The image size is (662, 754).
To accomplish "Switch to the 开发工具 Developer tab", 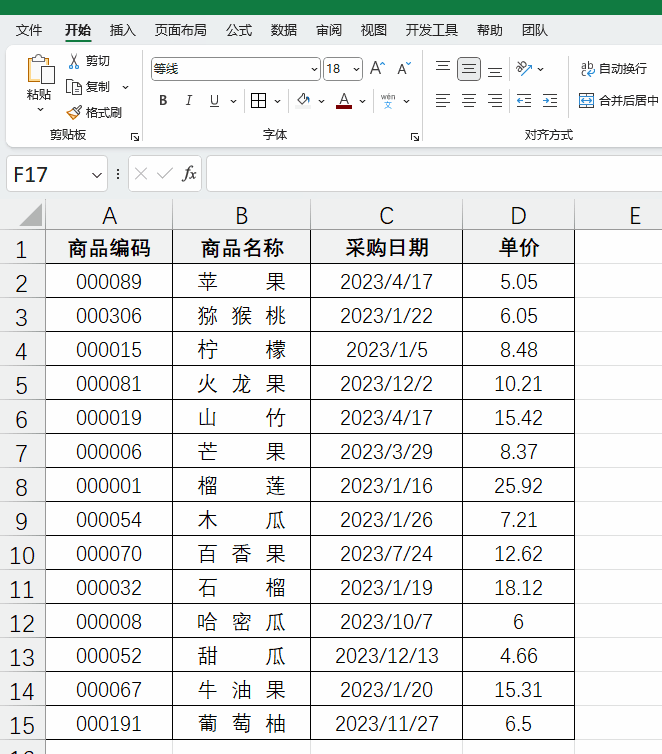I will [x=431, y=30].
